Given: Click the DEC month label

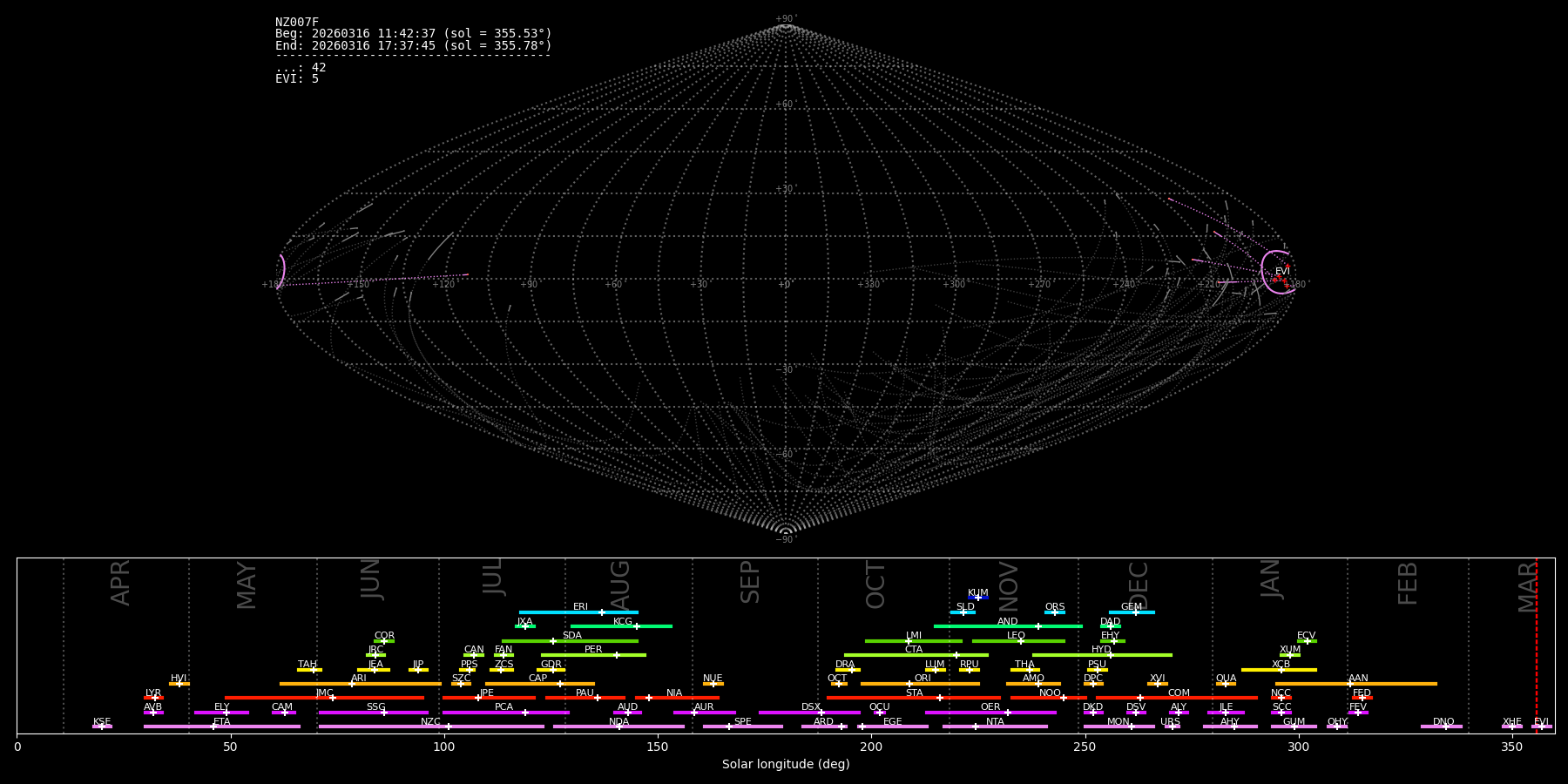Looking at the screenshot, I should coord(1139,585).
